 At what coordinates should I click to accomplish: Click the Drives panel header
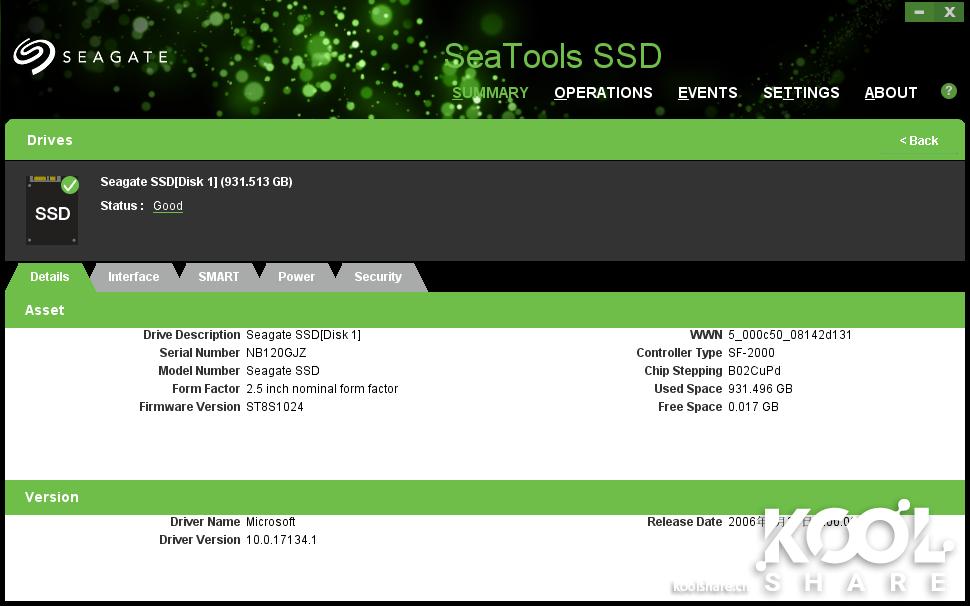pos(485,140)
